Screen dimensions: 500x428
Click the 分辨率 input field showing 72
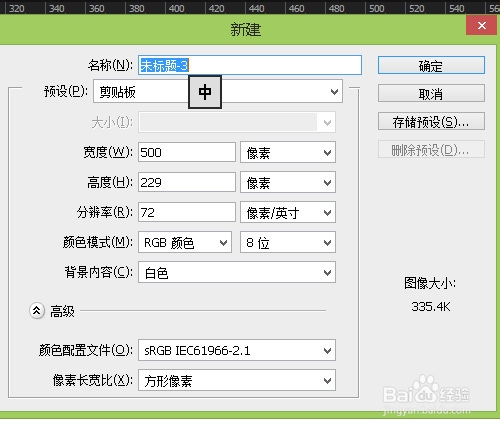187,212
